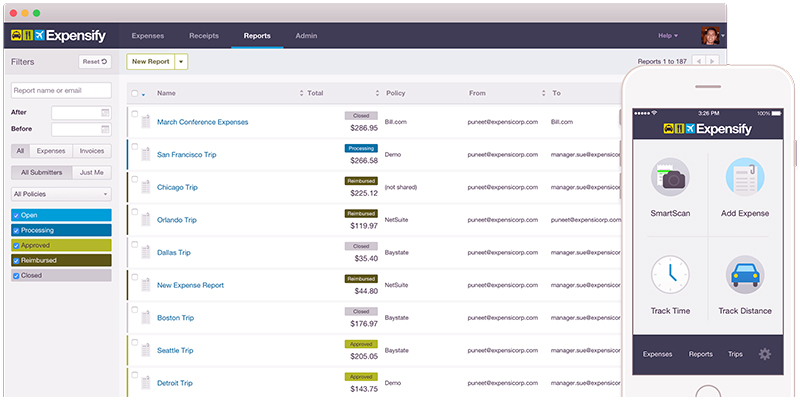Open the user avatar profile picture

coord(710,36)
